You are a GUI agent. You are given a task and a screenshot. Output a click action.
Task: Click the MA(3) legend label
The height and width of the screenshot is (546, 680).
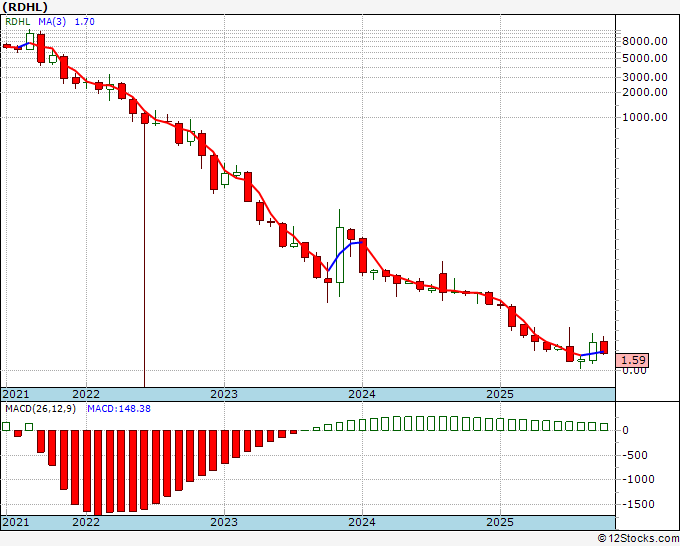coord(52,22)
